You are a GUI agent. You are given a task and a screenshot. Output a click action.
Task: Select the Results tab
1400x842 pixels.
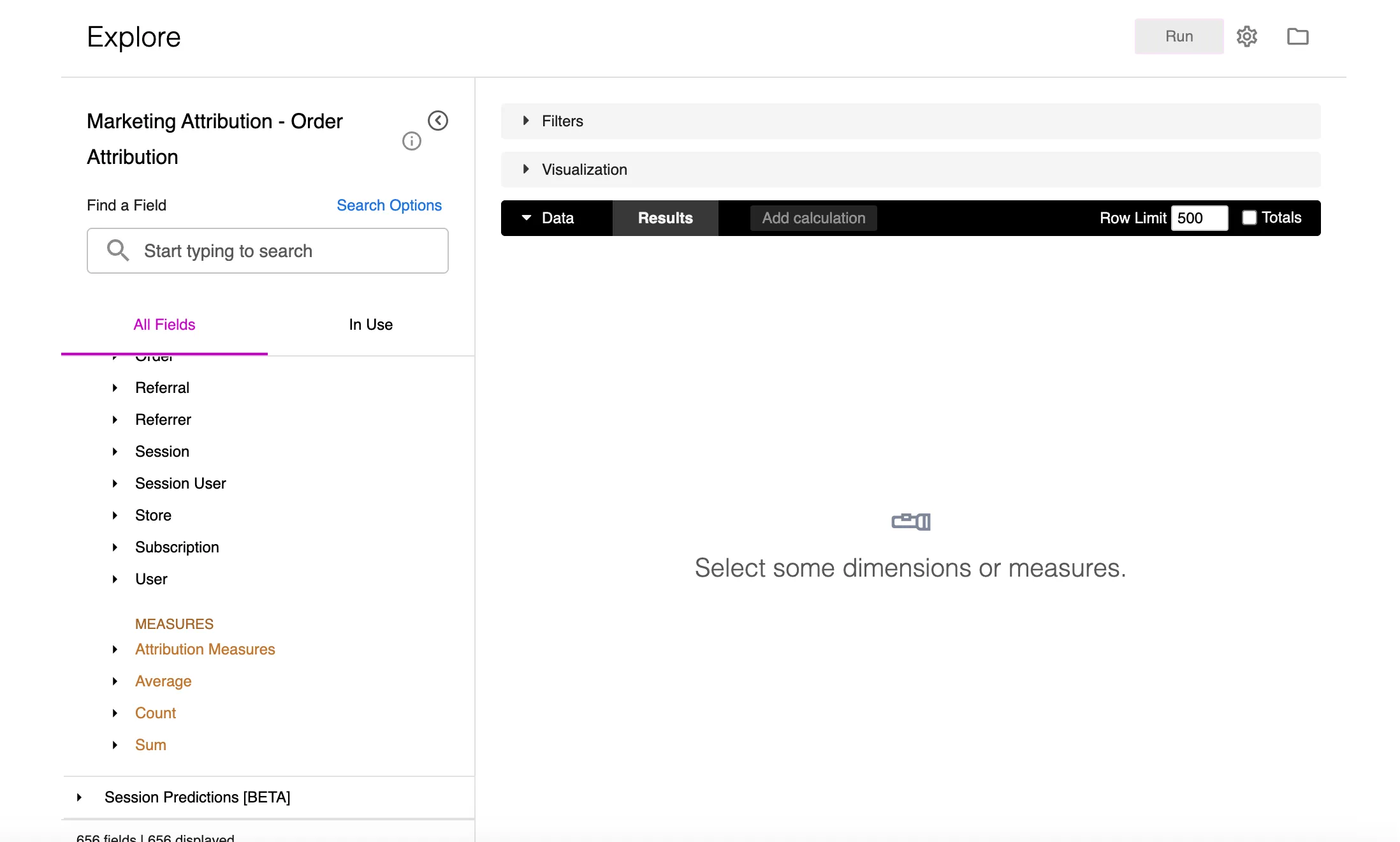(x=665, y=218)
